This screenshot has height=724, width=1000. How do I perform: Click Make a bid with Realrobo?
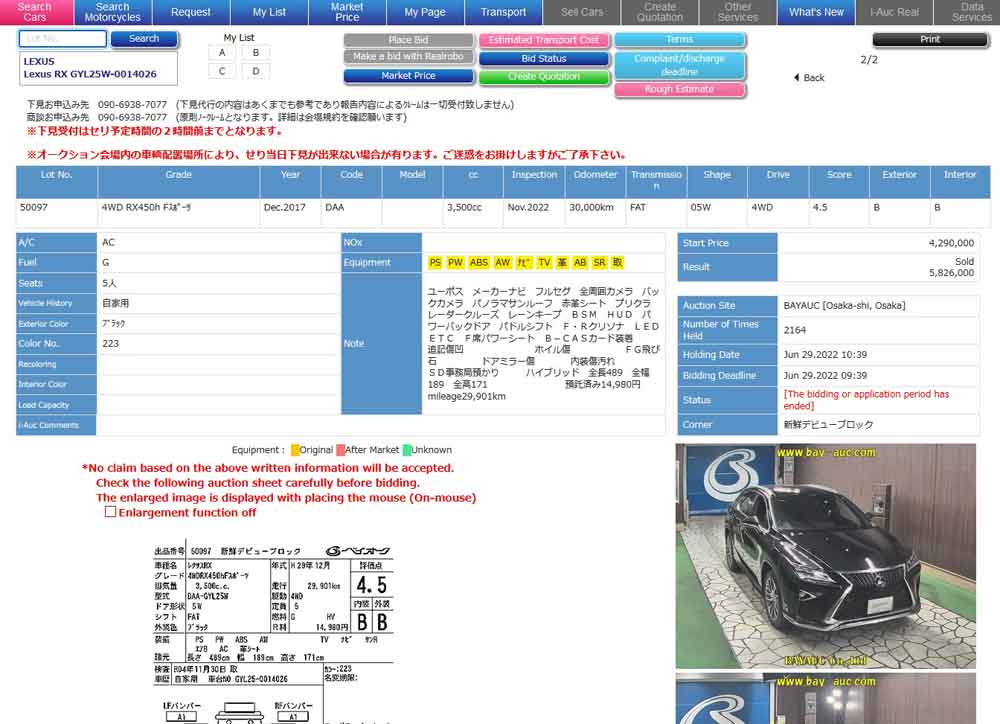(408, 57)
